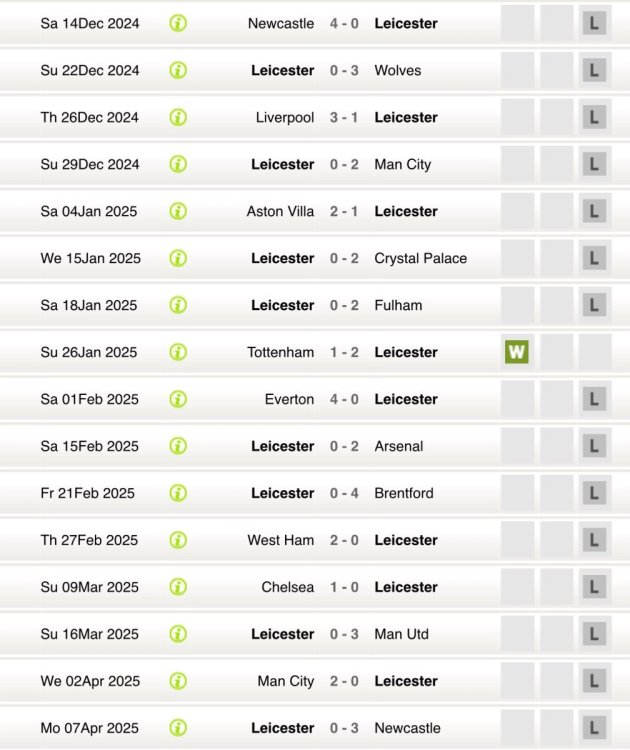The image size is (630, 750).
Task: Click L badge for Leicester vs Man Utd
Action: (594, 634)
